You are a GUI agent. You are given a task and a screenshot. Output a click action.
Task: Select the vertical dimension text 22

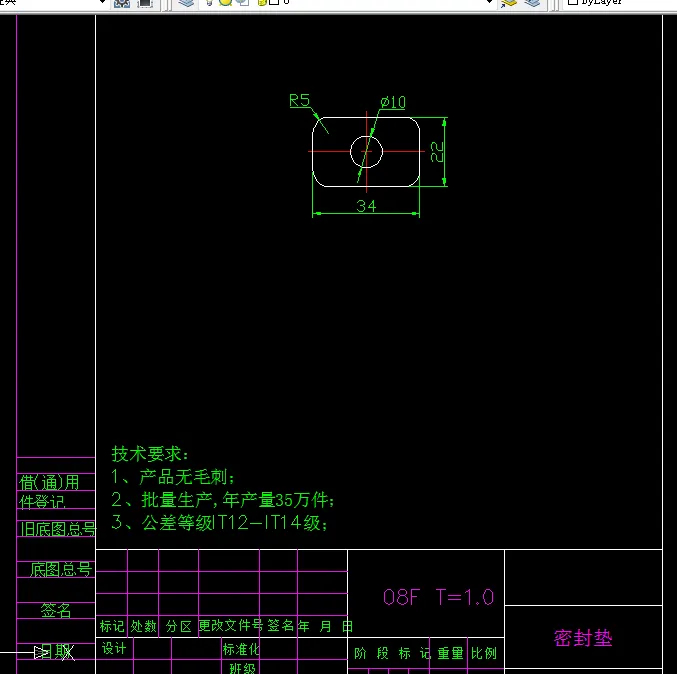(x=437, y=152)
